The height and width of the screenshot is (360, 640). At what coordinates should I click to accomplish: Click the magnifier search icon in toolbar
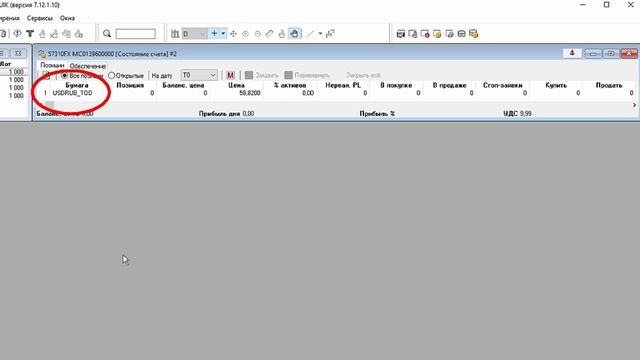pos(107,33)
